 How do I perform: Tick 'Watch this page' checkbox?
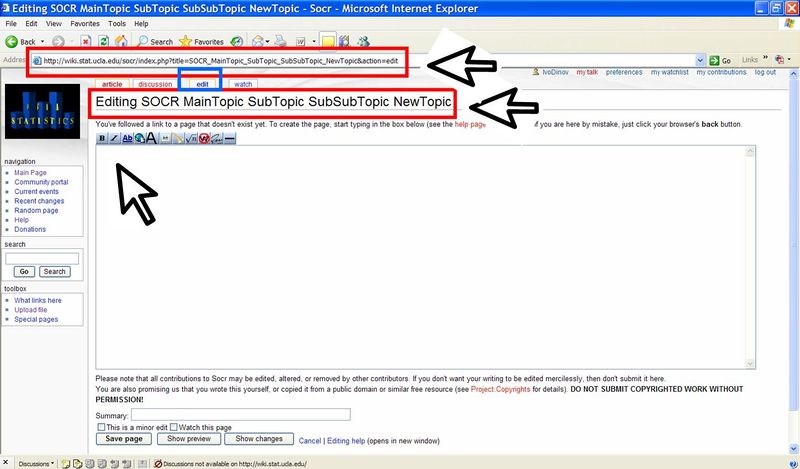(173, 427)
